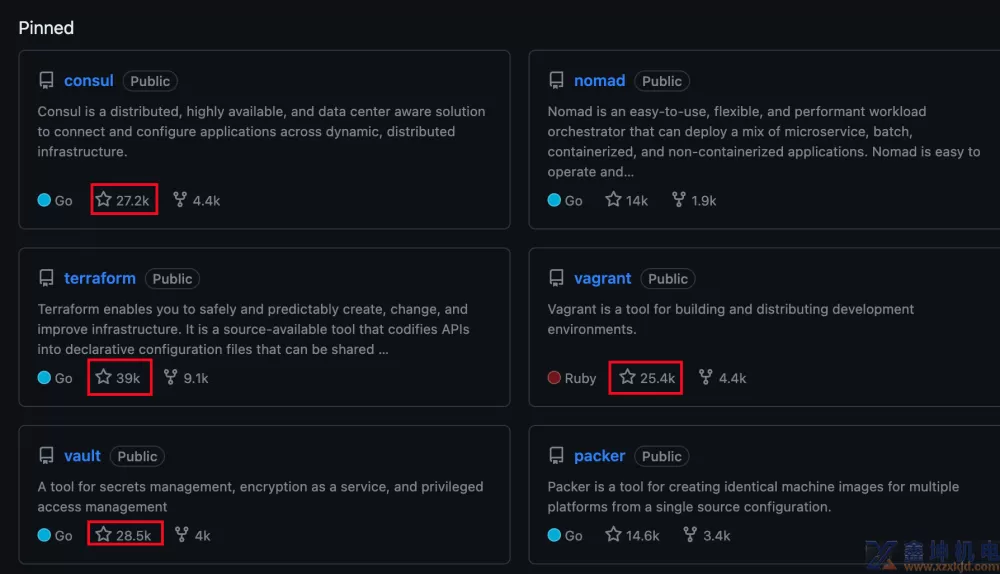Open the nomad repository link
The height and width of the screenshot is (574, 1000).
pyautogui.click(x=599, y=81)
